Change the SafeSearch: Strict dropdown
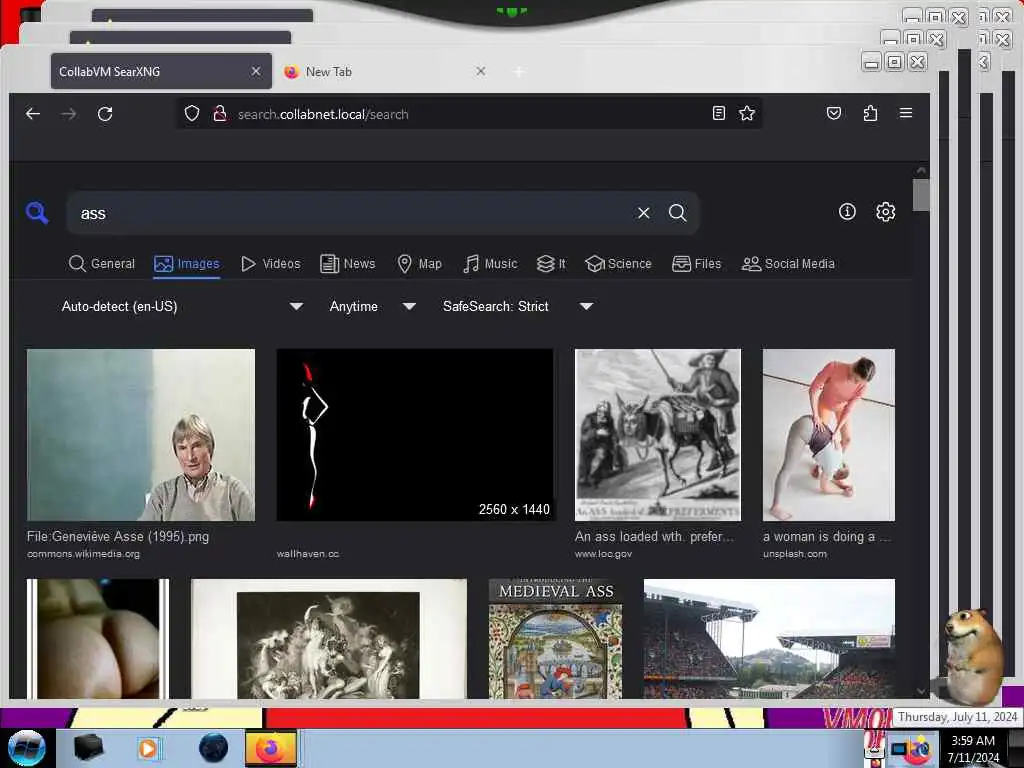The image size is (1024, 768). 517,306
